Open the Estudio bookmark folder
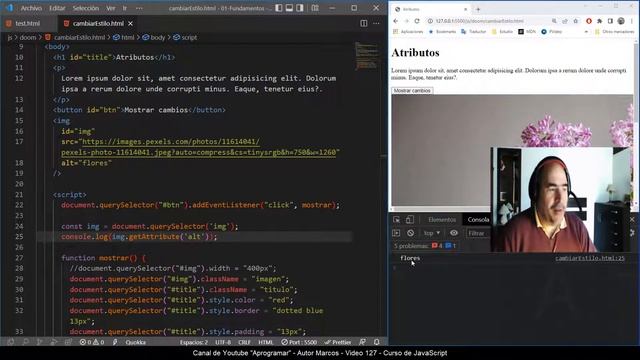640x360 pixels. (x=502, y=31)
